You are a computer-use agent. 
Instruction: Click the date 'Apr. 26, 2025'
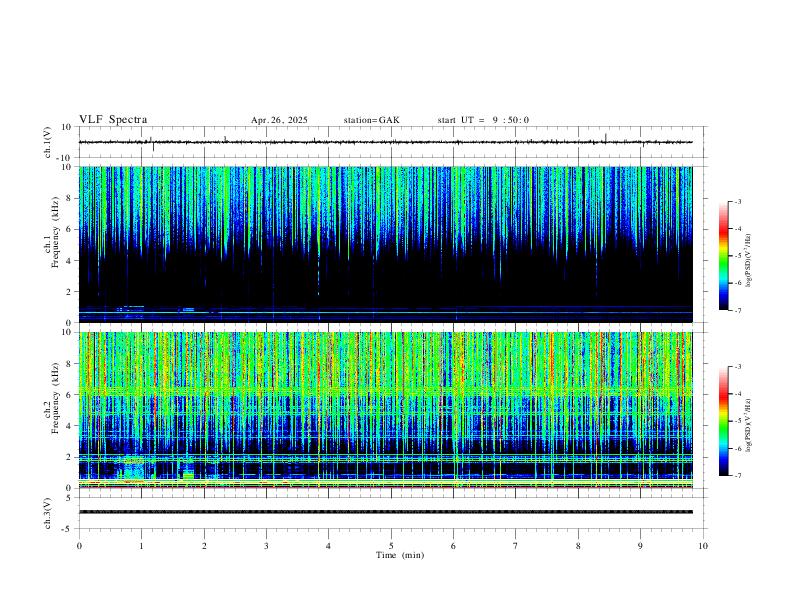pyautogui.click(x=279, y=120)
